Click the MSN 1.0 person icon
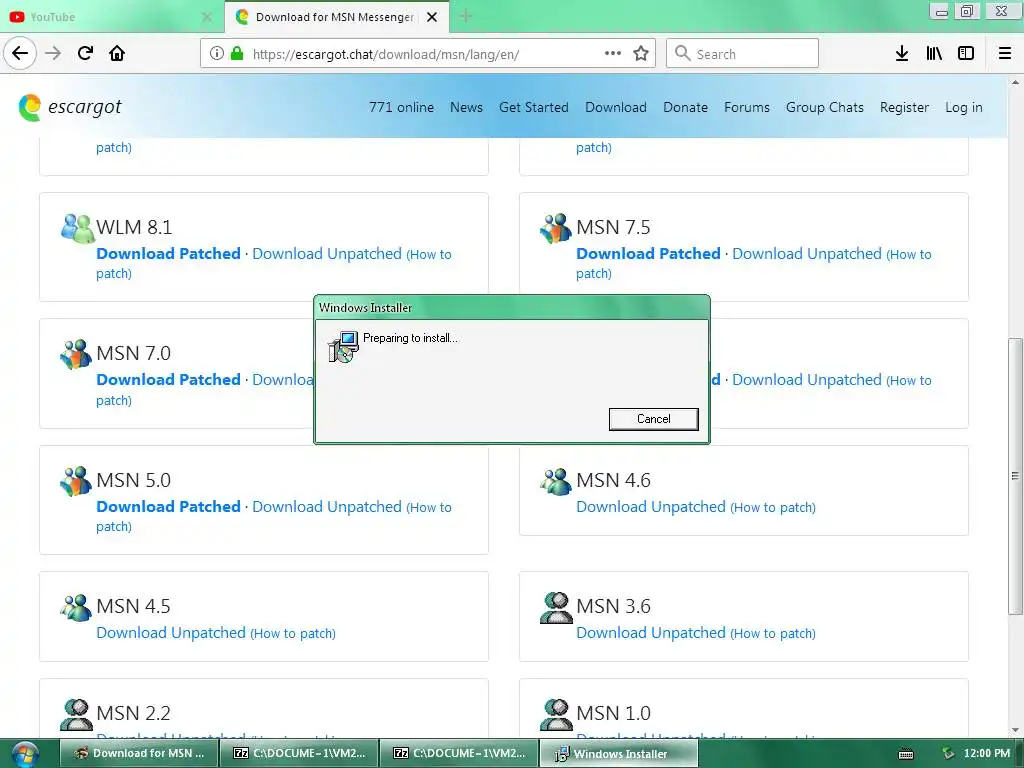The height and width of the screenshot is (768, 1024). click(556, 714)
